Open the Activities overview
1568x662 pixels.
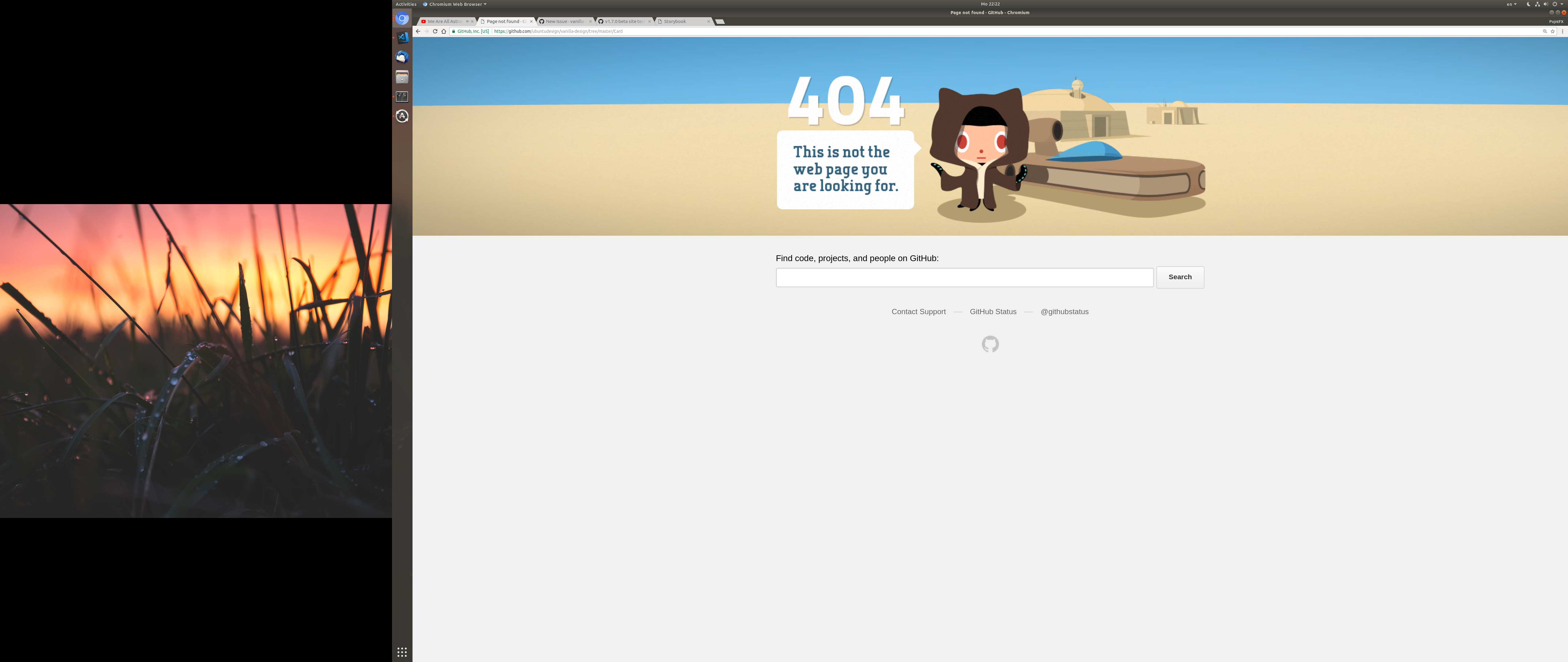[406, 4]
